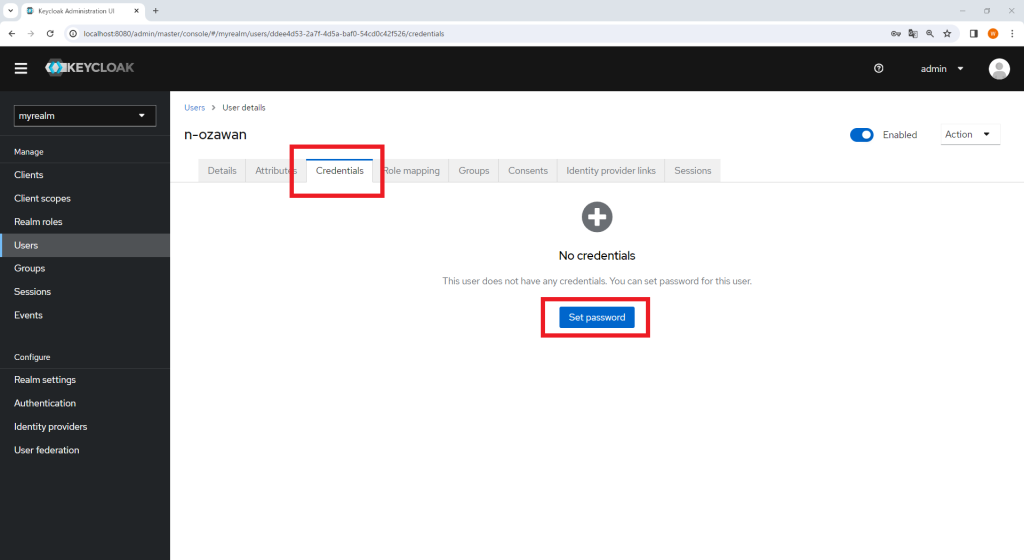Select the Credentials tab
The width and height of the screenshot is (1024, 560).
[340, 170]
